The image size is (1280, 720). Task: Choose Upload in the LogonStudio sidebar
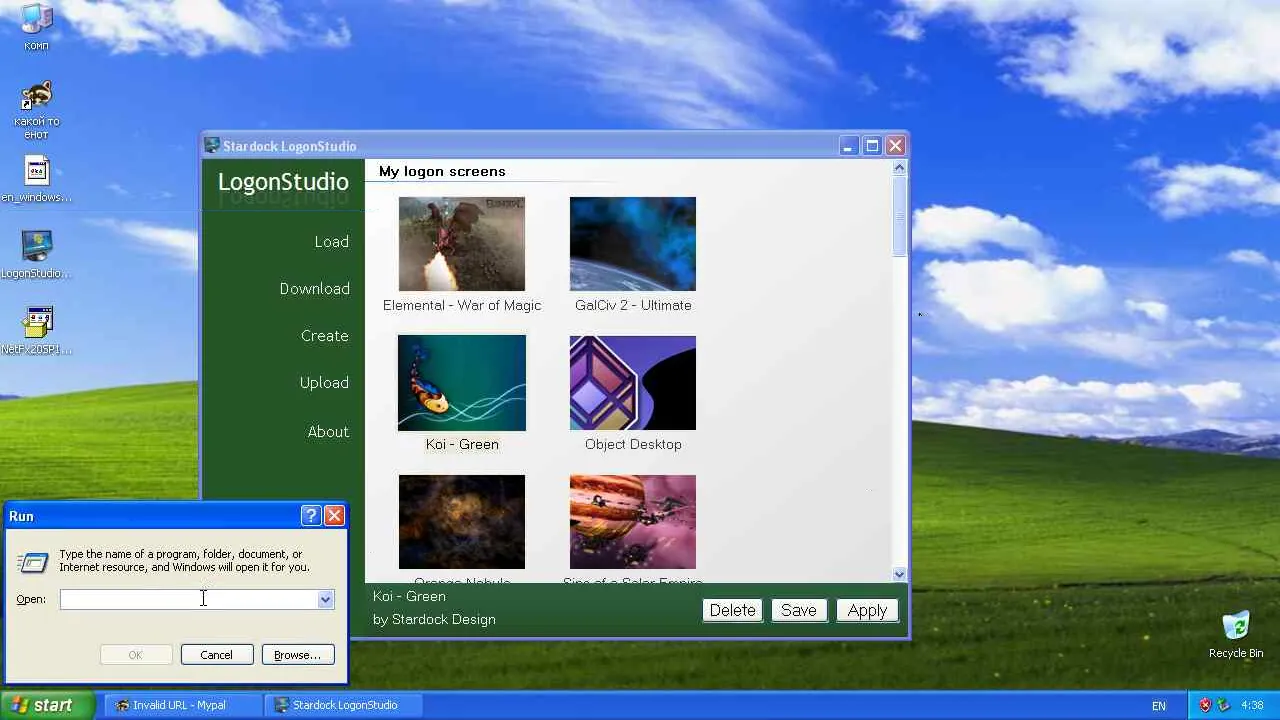pyautogui.click(x=324, y=383)
